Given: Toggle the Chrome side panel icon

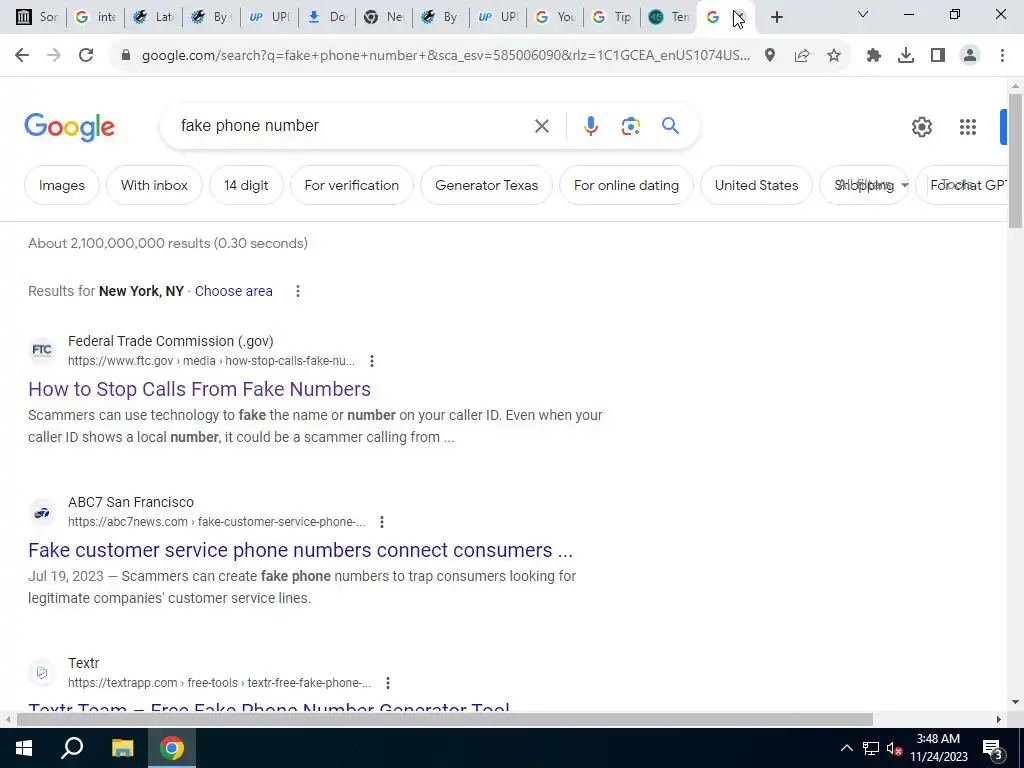Looking at the screenshot, I should tap(938, 56).
